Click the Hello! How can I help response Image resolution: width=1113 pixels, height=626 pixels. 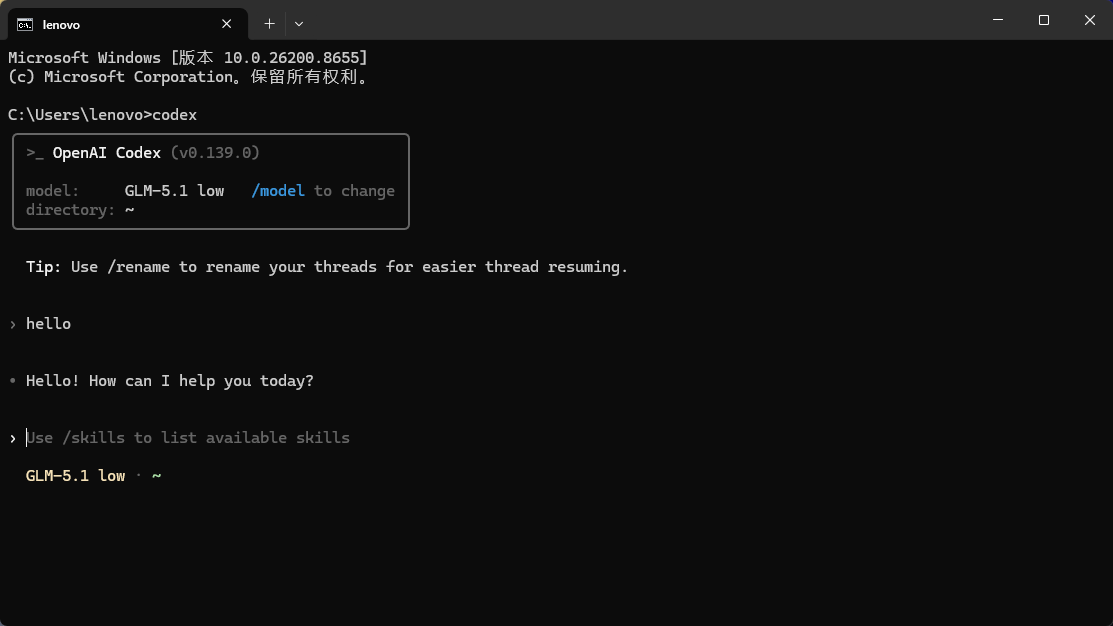pos(170,381)
